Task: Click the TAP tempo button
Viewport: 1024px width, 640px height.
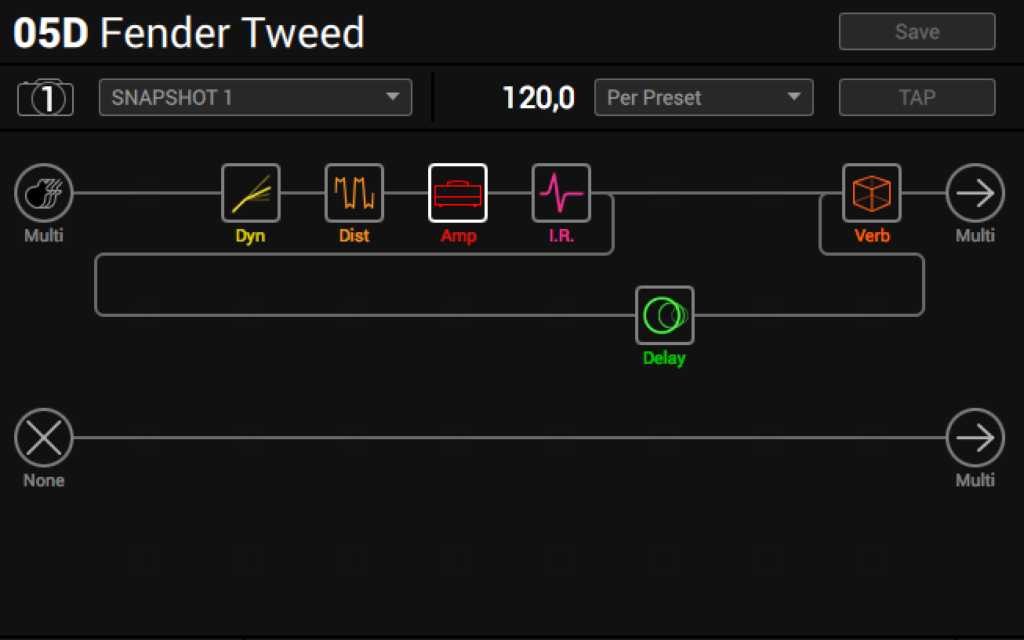Action: [x=917, y=97]
